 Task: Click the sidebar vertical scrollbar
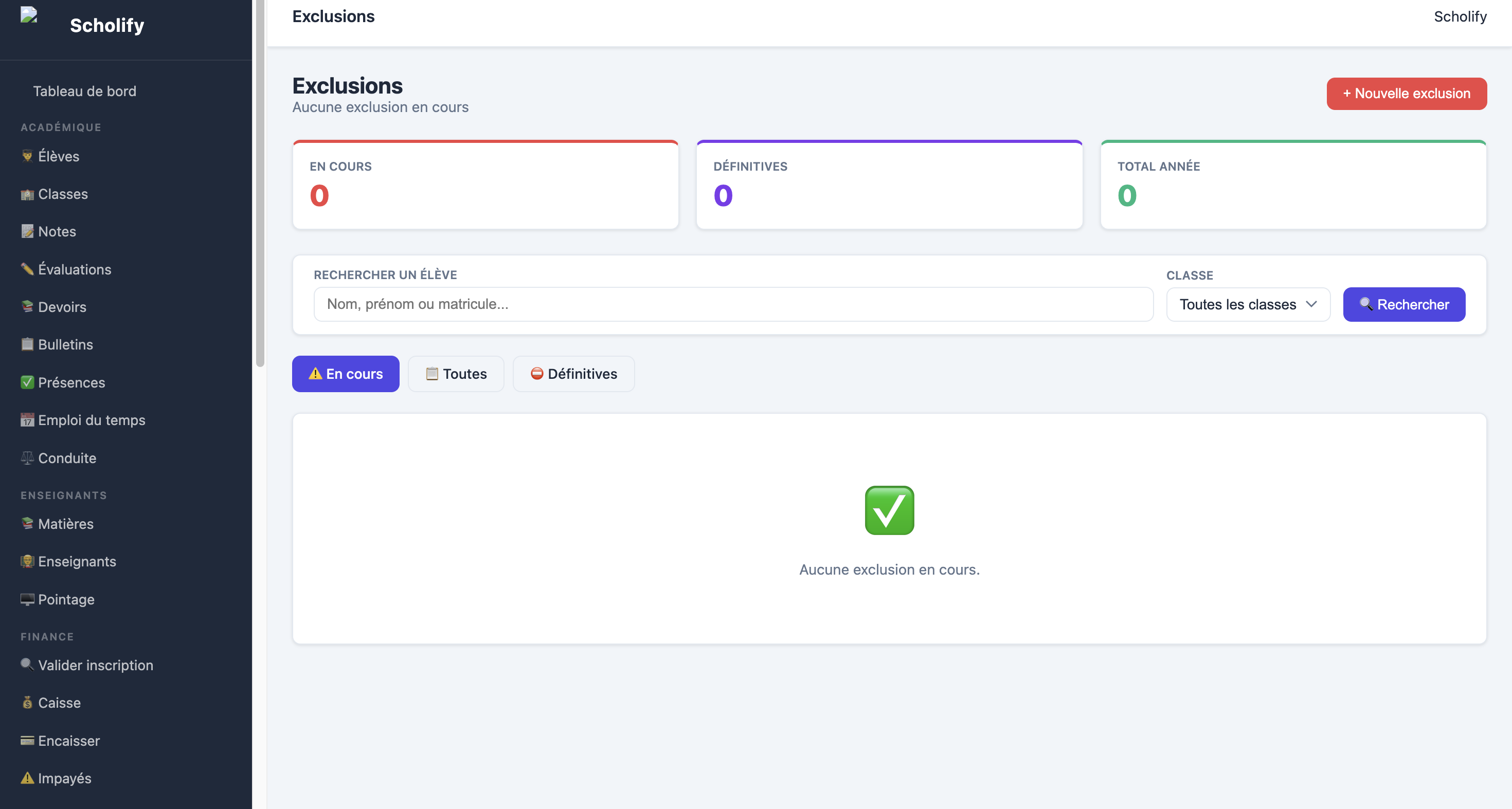point(260,183)
